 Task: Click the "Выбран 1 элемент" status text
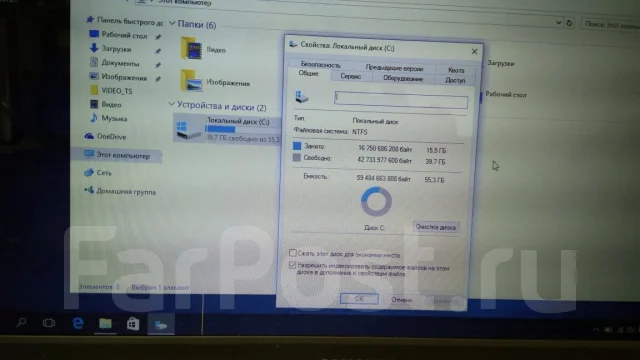[x=160, y=287]
